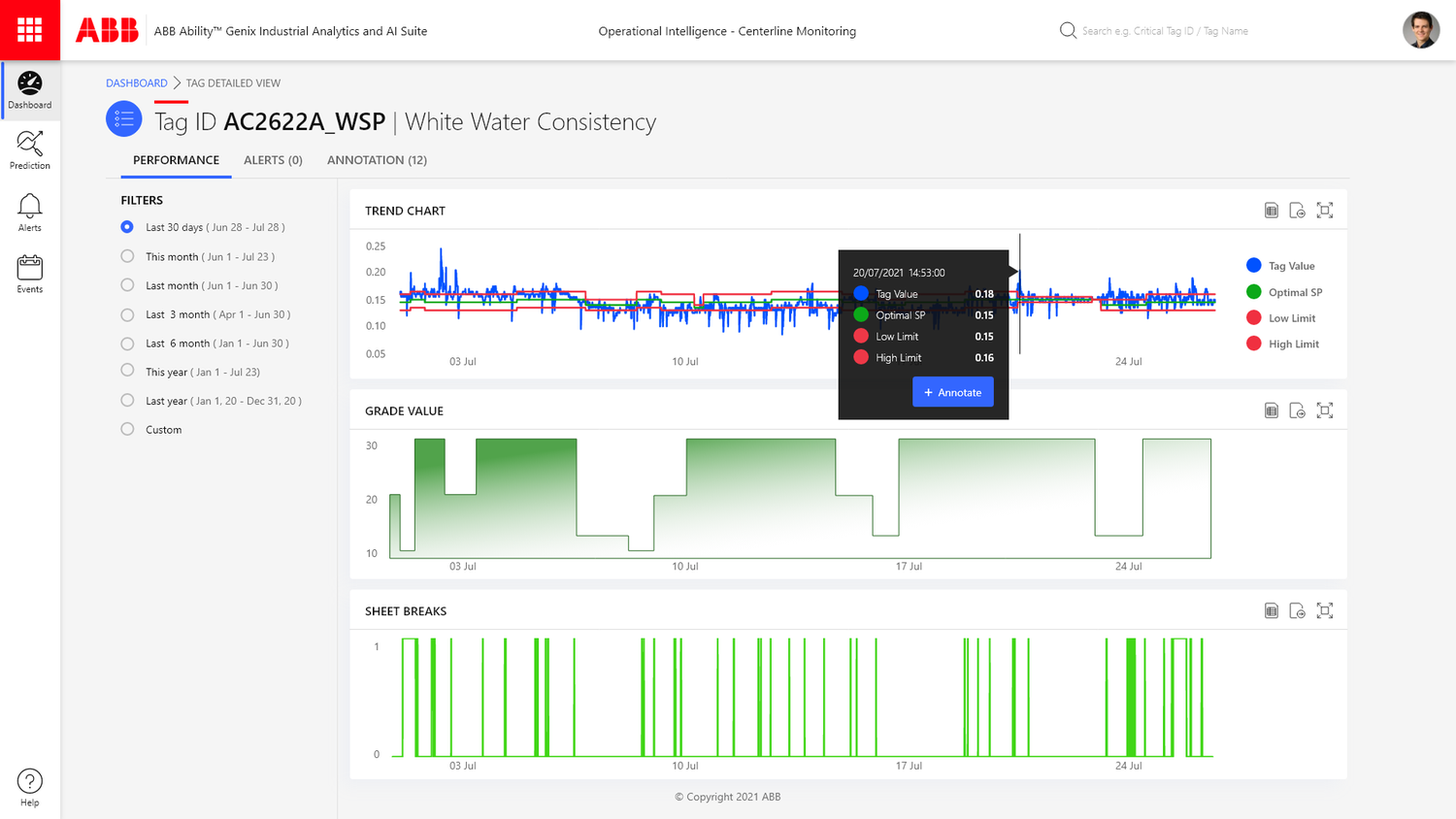Click the Annotate button in the tooltip
This screenshot has width=1456, height=819.
tap(952, 391)
